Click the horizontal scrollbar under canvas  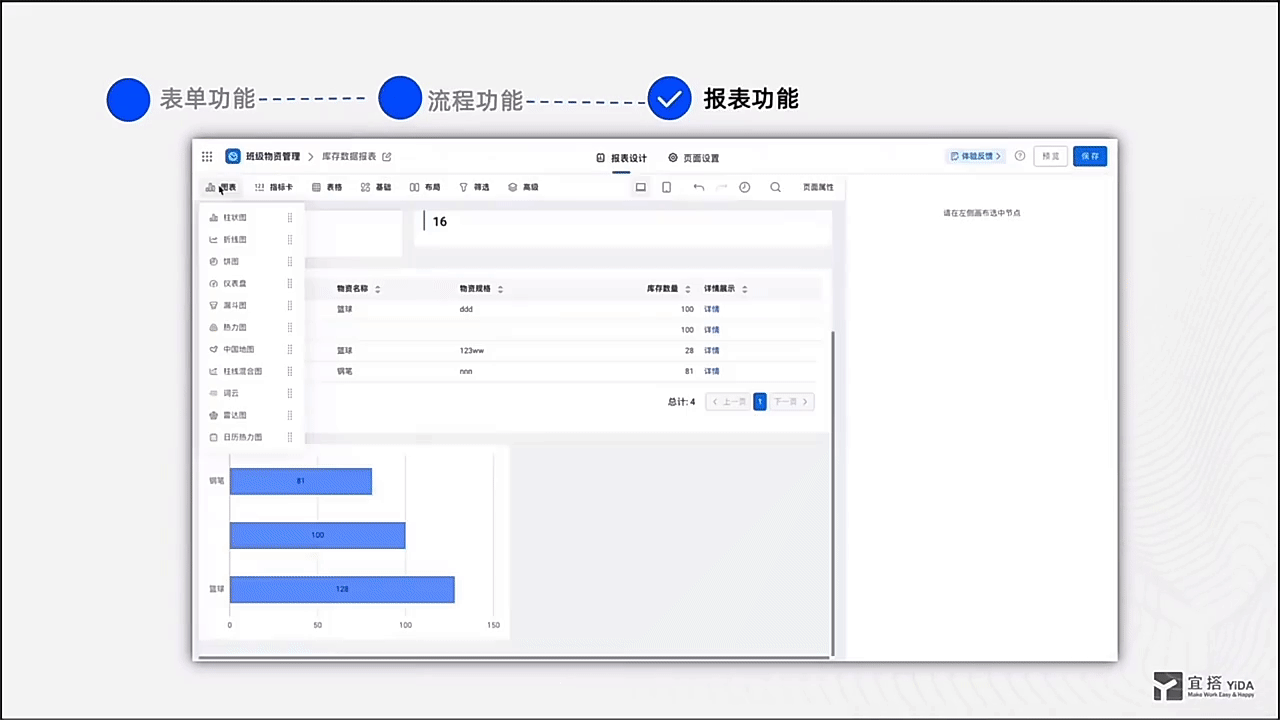[514, 658]
